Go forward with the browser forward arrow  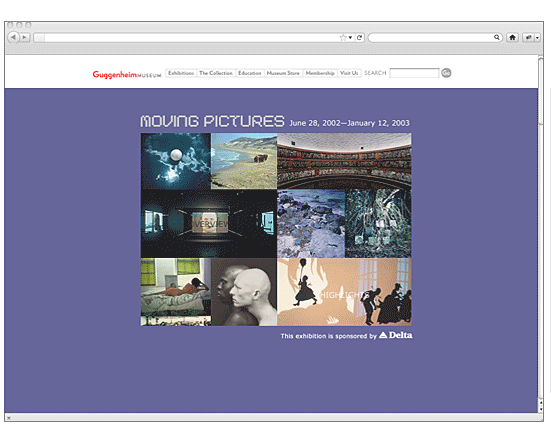coord(25,37)
